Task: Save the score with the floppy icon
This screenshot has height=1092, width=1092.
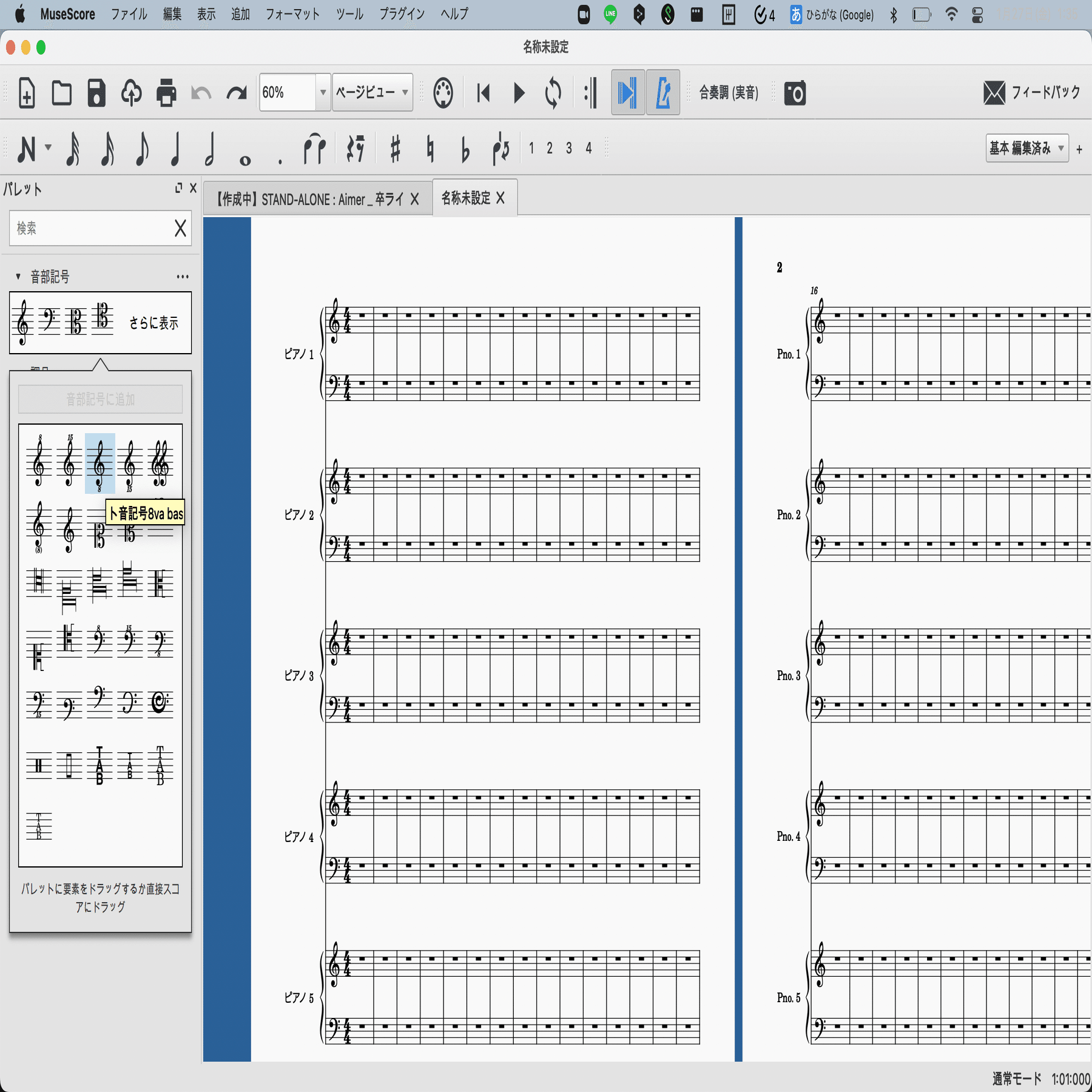Action: [x=96, y=93]
